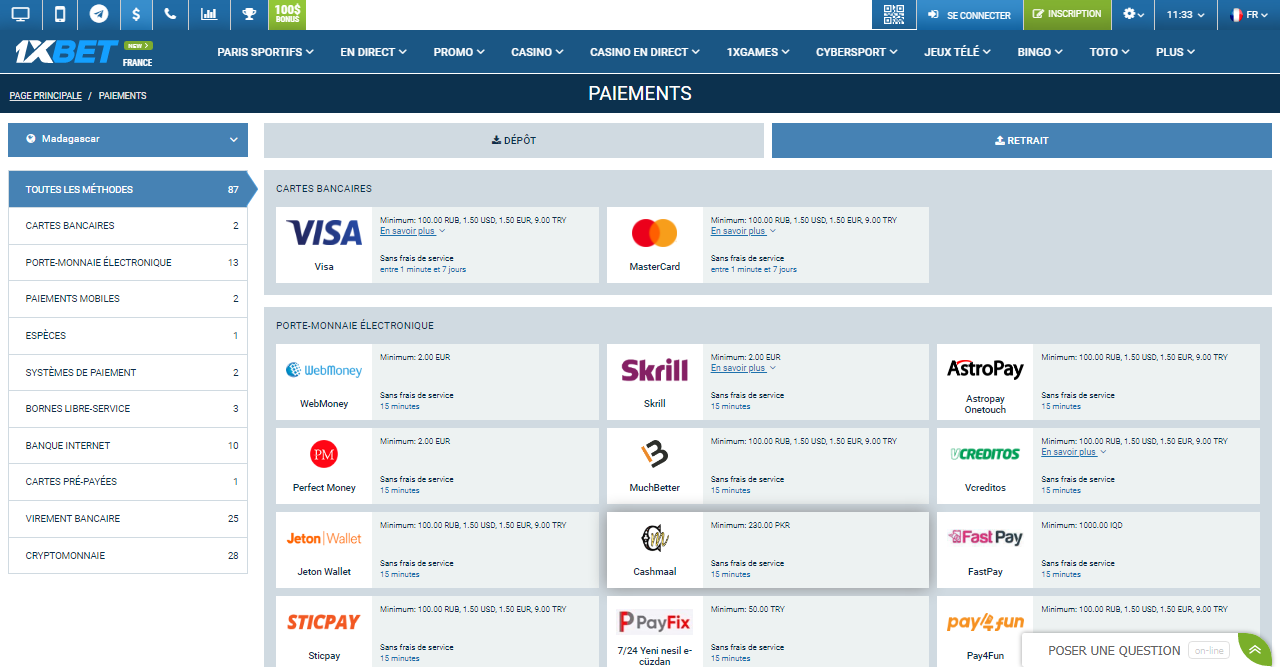The image size is (1280, 667).
Task: Click the SE CONNECTER button
Action: coord(969,15)
